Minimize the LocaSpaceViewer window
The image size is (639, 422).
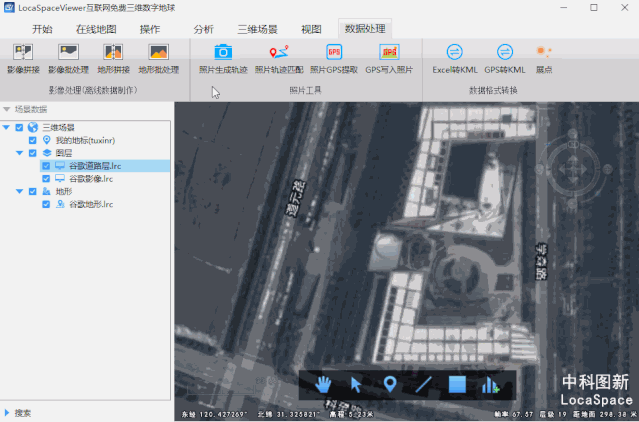click(x=564, y=8)
